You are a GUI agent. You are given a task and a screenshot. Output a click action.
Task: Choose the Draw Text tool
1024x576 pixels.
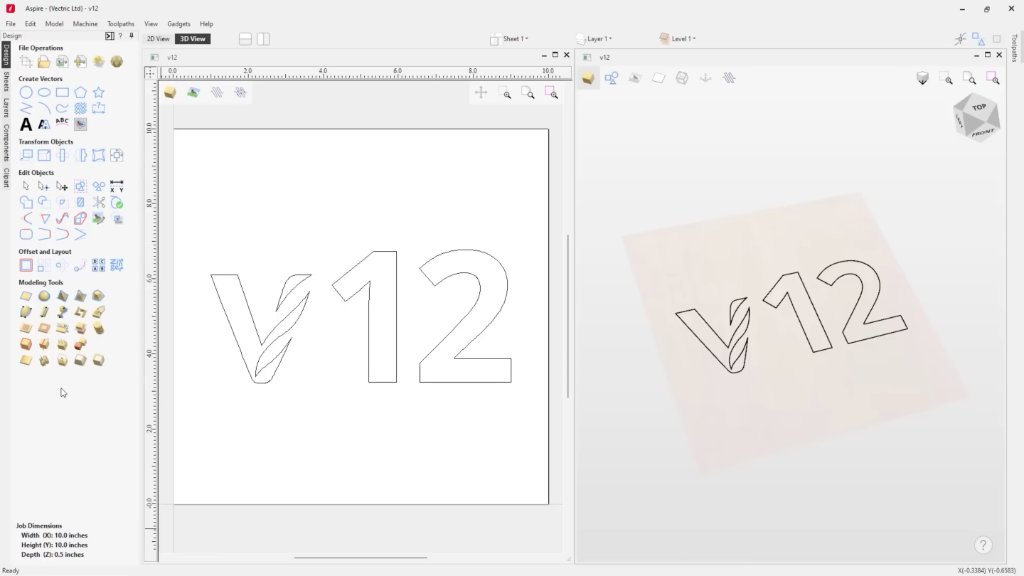tap(27, 124)
